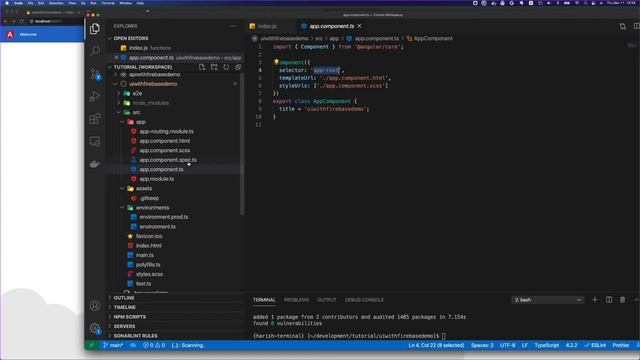Open the Search view in activity bar
The width and height of the screenshot is (640, 360).
point(95,51)
